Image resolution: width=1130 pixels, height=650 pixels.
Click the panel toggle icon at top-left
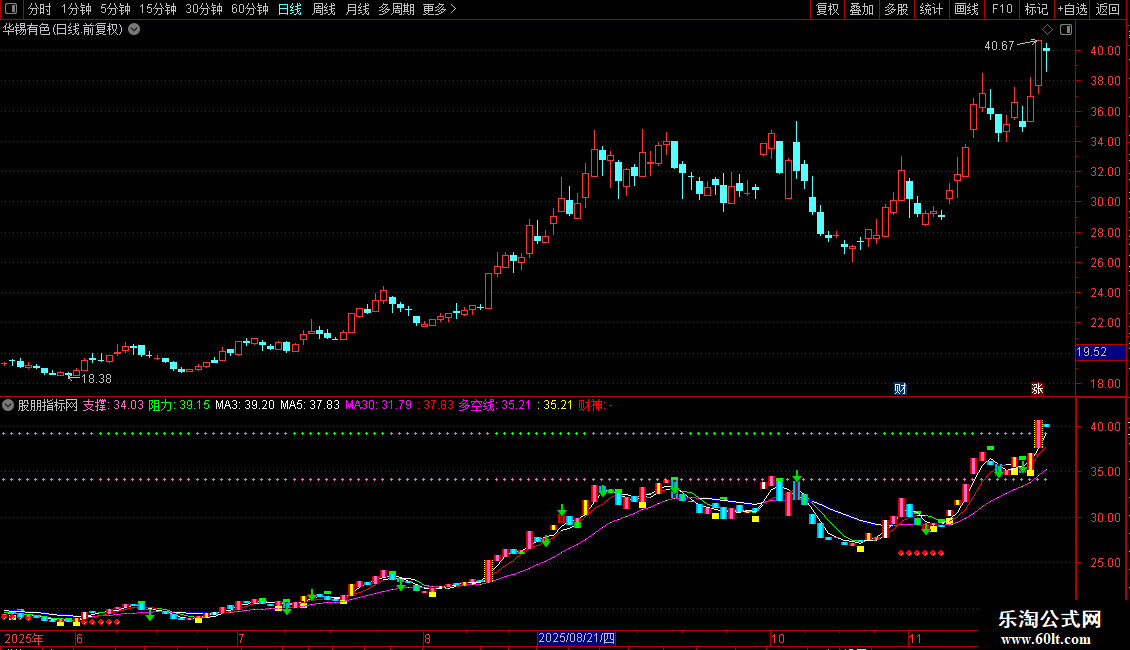pyautogui.click(x=11, y=9)
